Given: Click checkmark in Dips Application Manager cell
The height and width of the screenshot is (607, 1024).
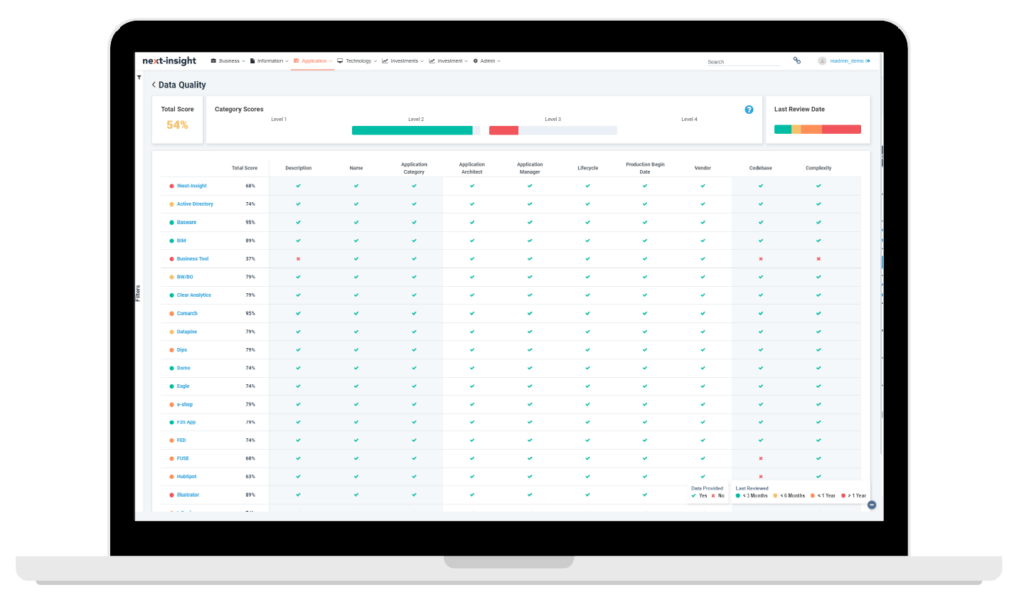Looking at the screenshot, I should coord(530,350).
